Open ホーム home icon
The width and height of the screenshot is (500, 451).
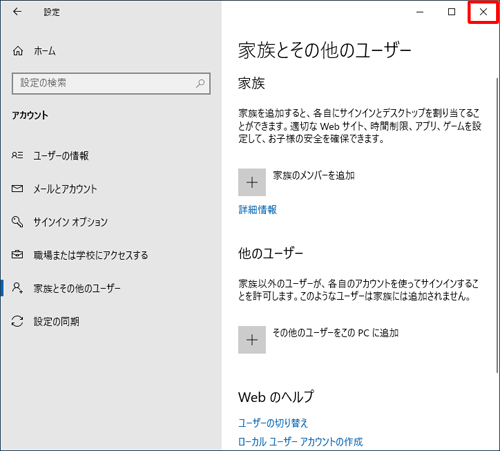(18, 51)
